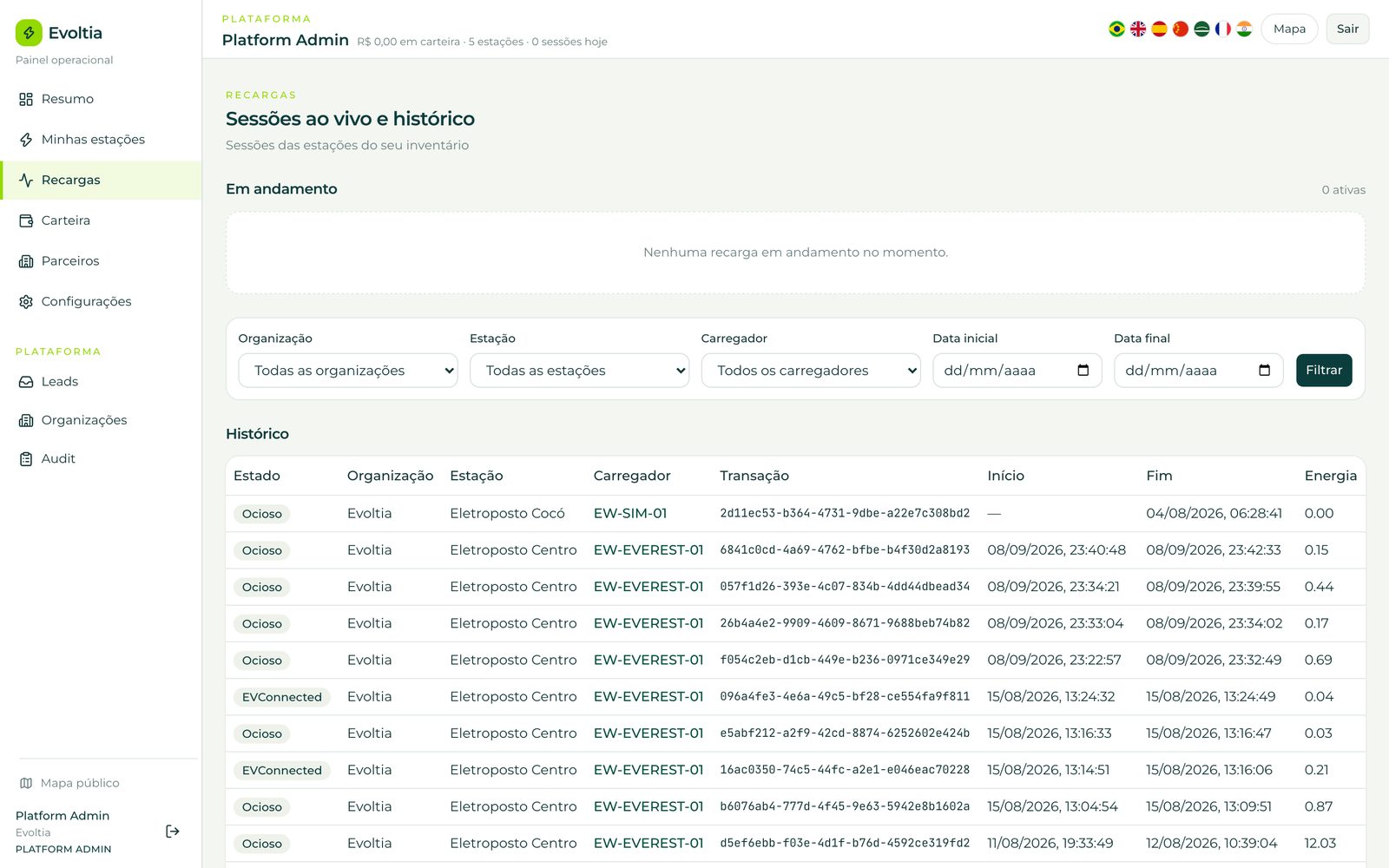Click EVConnected status in the 096a4fe3 row
1389x868 pixels.
282,697
